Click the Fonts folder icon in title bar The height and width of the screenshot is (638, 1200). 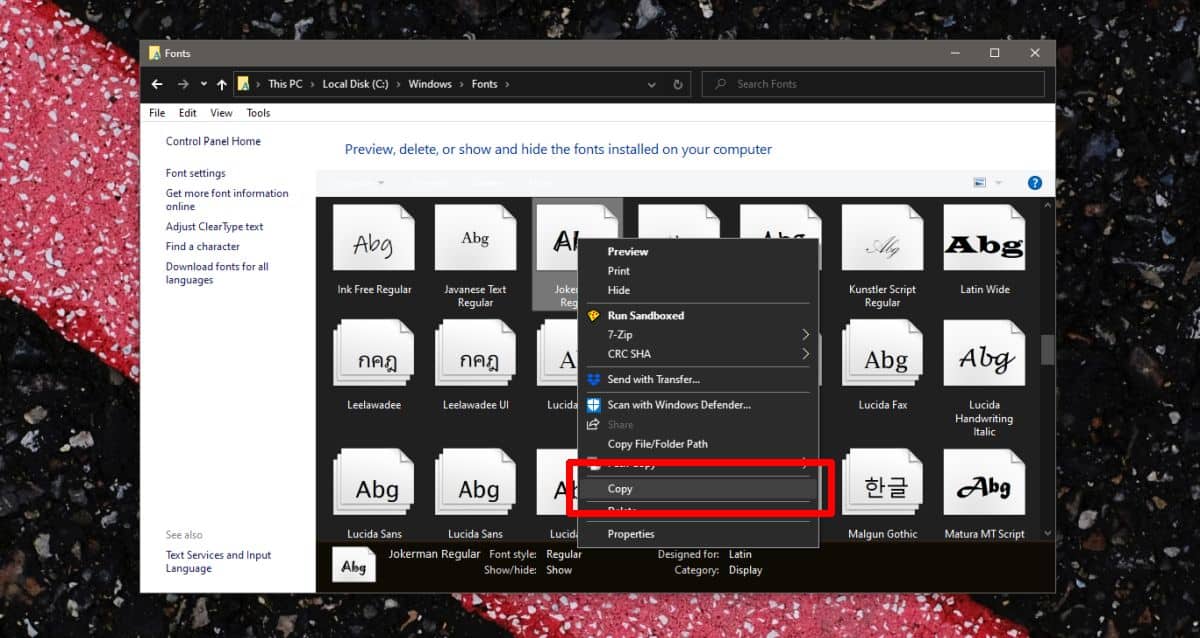[x=155, y=53]
